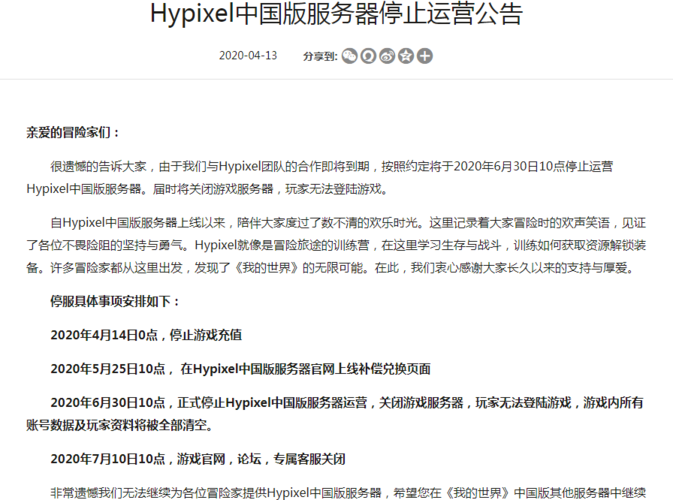Image resolution: width=673 pixels, height=500 pixels.
Task: Click the publish date 2020-04-13
Action: pos(246,56)
